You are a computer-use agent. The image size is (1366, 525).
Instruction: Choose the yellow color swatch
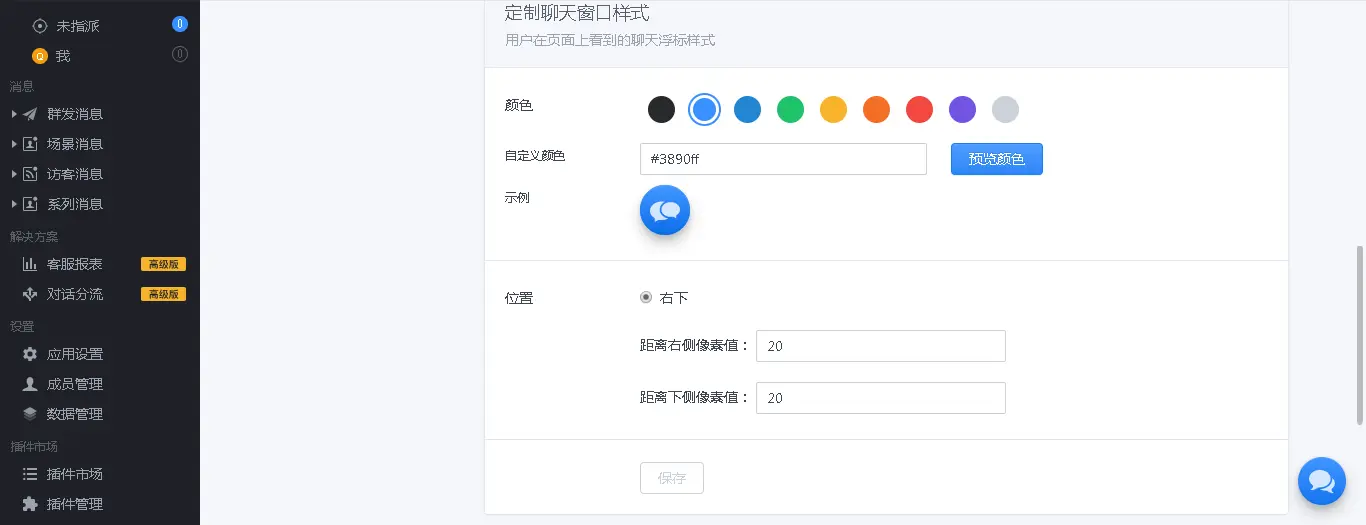pos(834,109)
